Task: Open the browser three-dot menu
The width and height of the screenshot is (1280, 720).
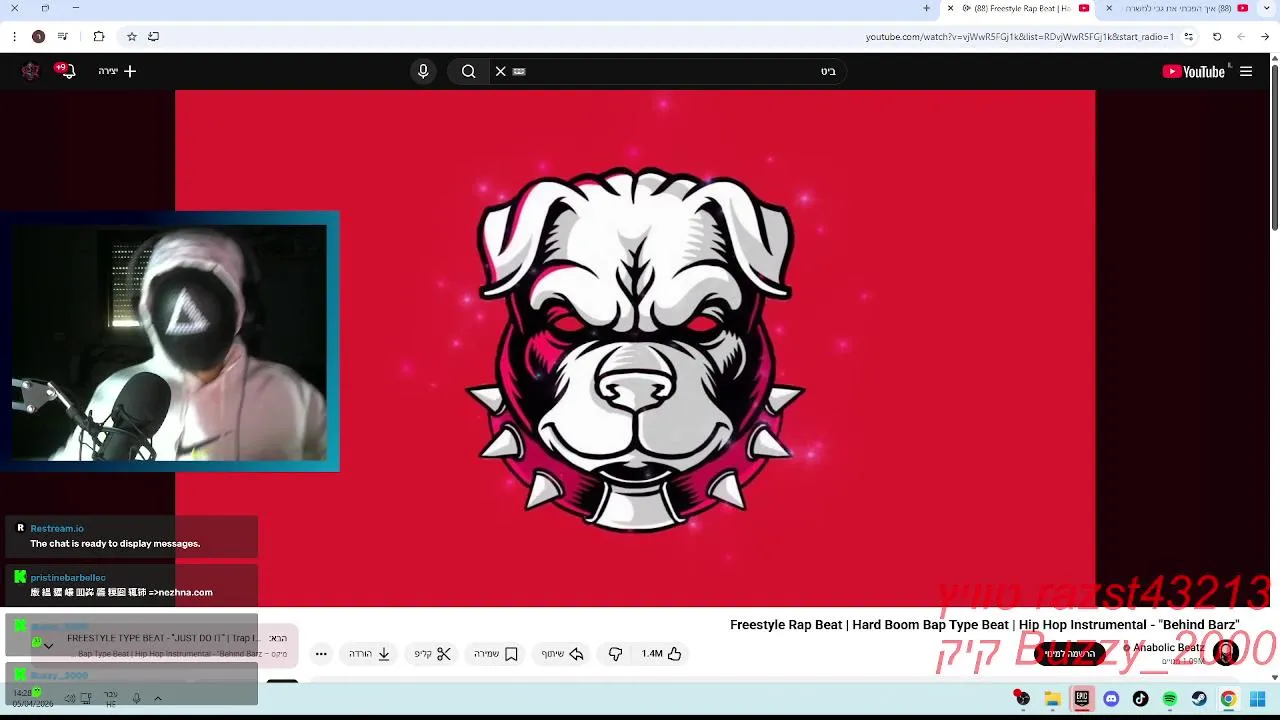Action: click(x=14, y=37)
